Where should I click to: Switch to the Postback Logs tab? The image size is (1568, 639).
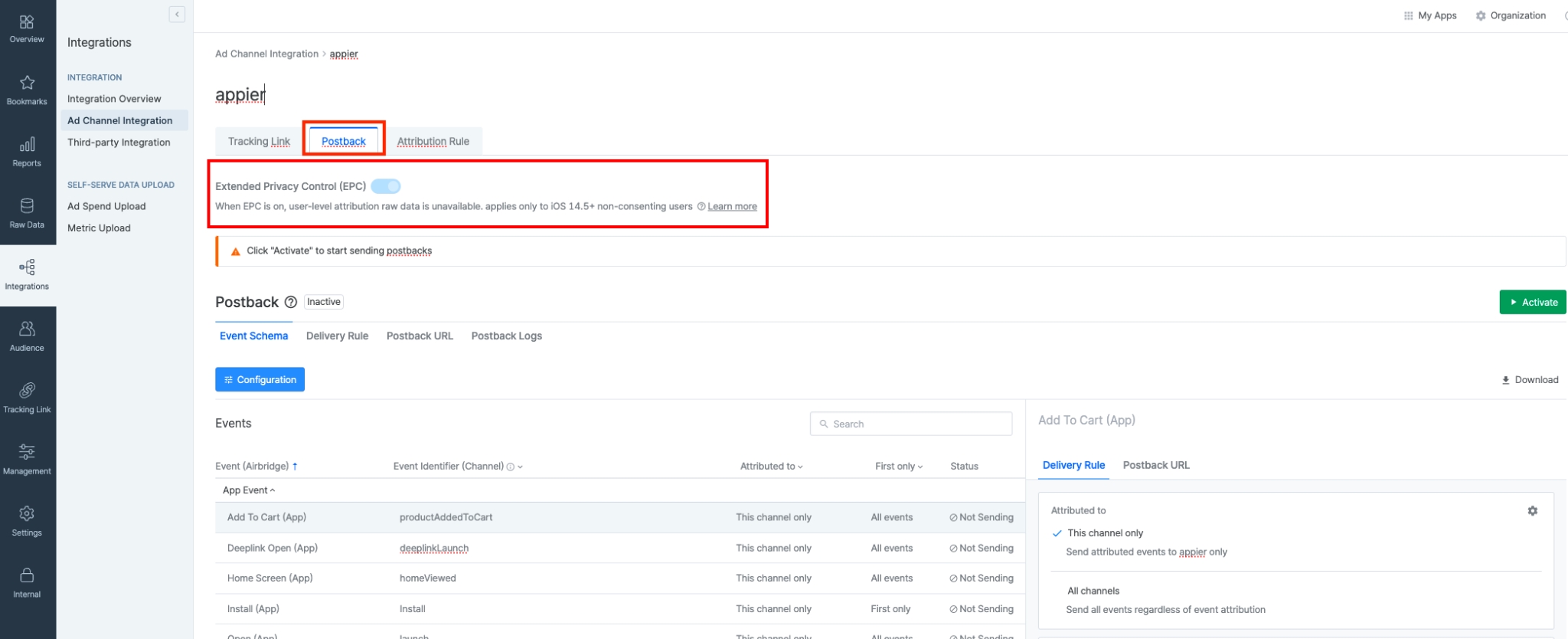(506, 336)
